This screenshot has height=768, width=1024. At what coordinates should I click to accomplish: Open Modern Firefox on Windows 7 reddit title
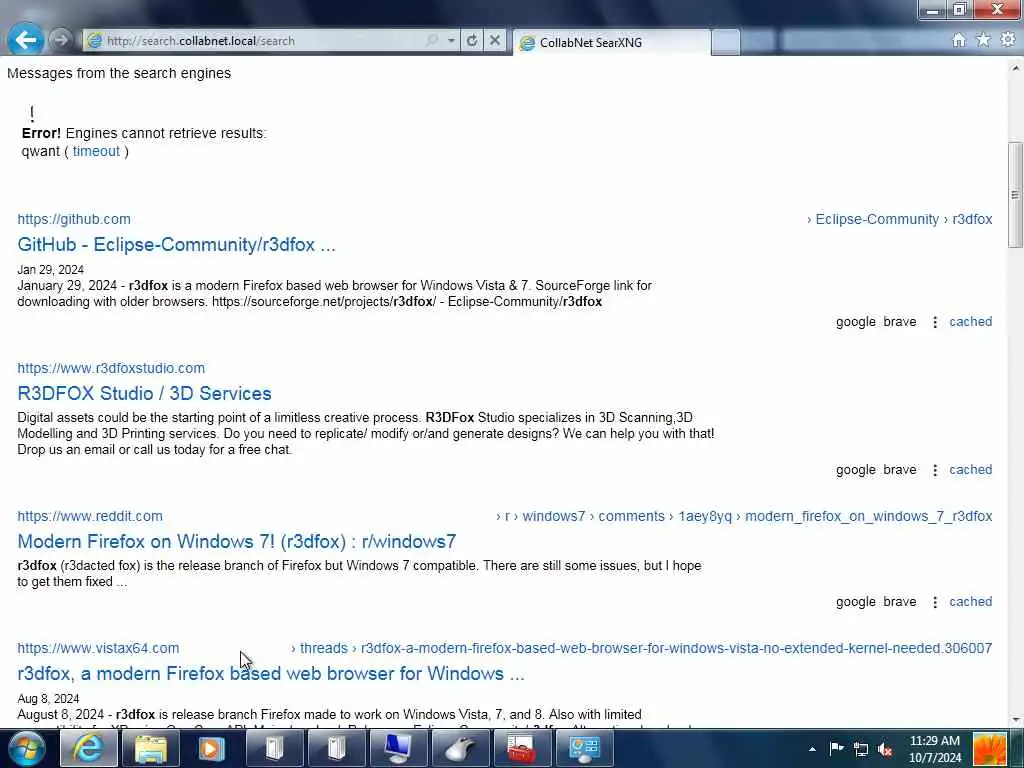pyautogui.click(x=237, y=542)
